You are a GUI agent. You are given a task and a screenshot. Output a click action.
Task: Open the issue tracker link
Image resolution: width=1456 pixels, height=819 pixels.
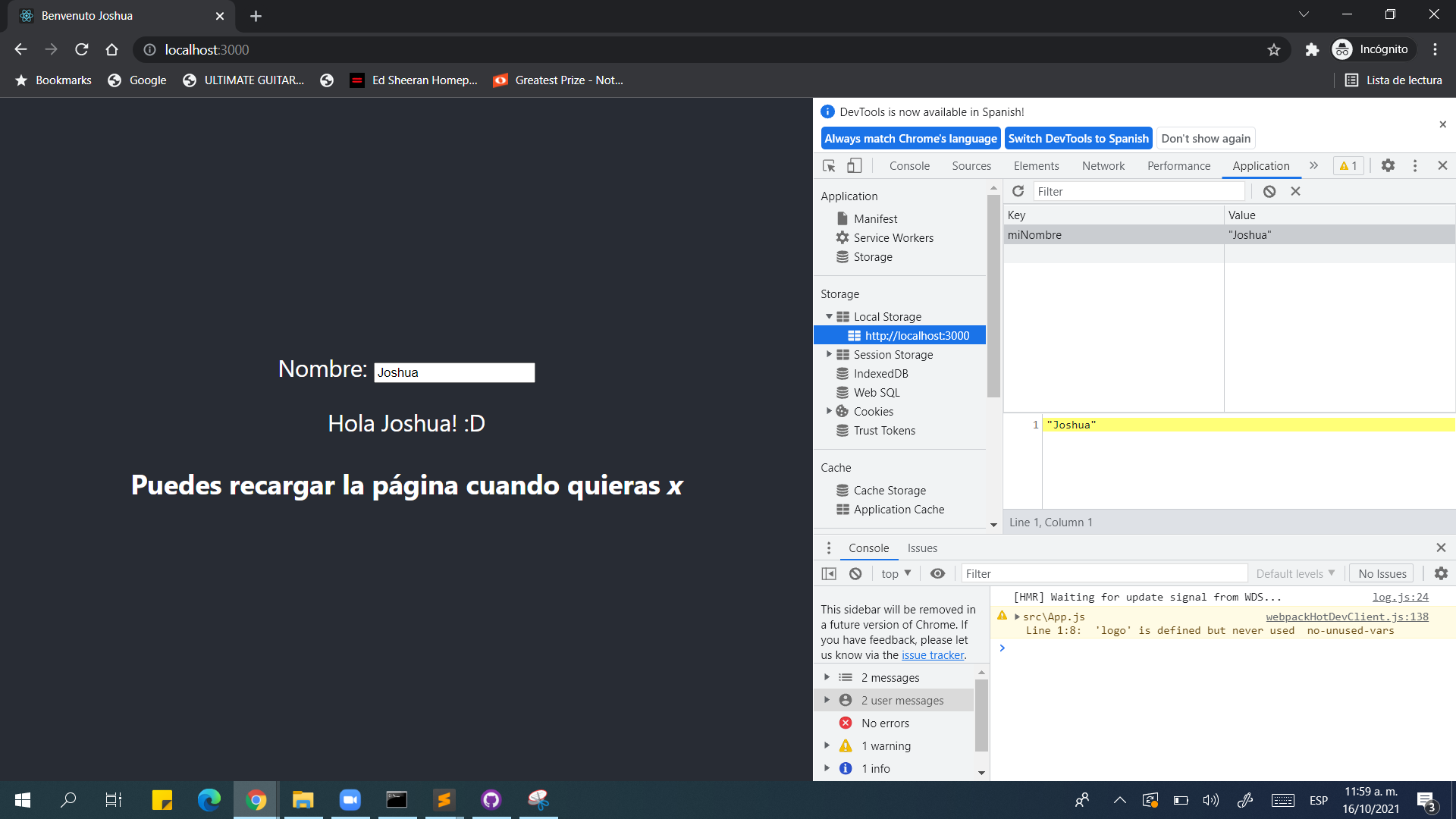click(x=933, y=654)
